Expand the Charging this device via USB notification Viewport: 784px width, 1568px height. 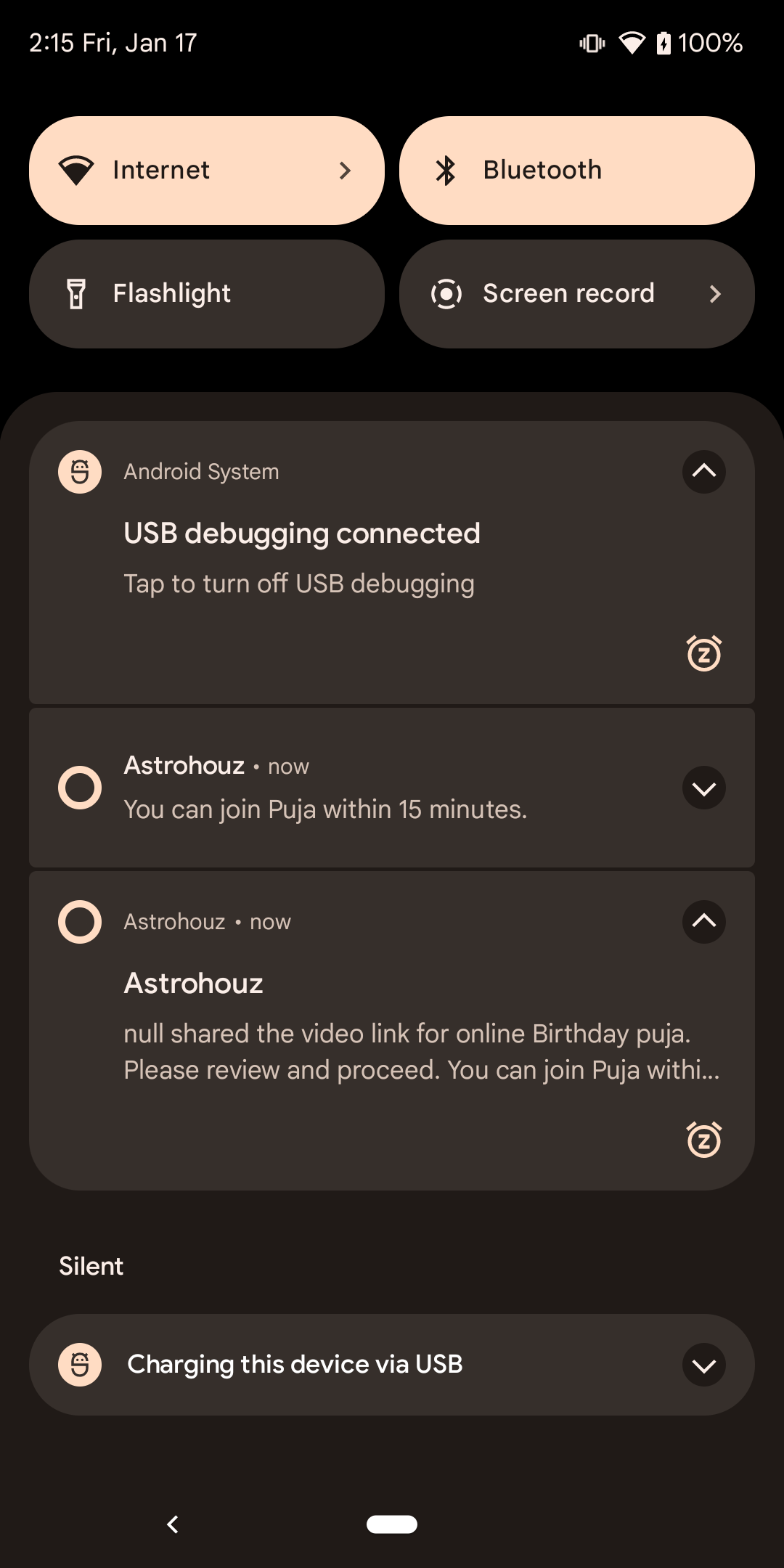tap(703, 1365)
